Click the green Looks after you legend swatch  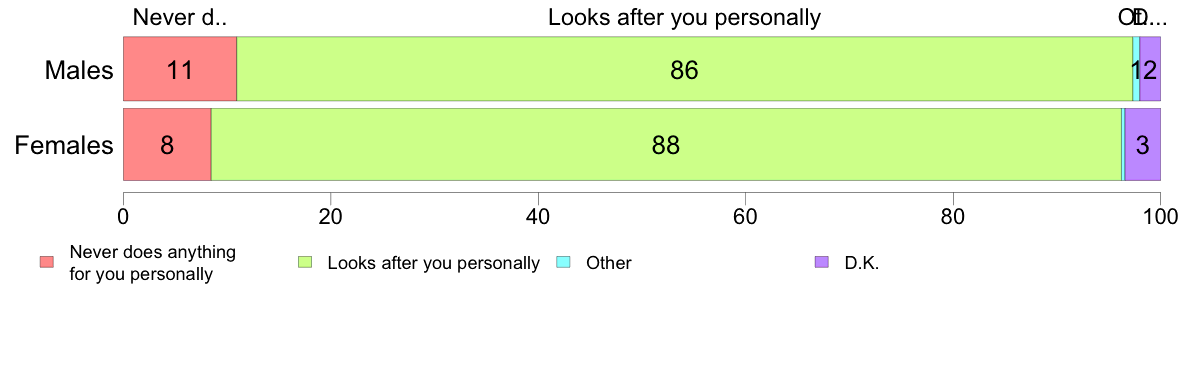pos(305,263)
